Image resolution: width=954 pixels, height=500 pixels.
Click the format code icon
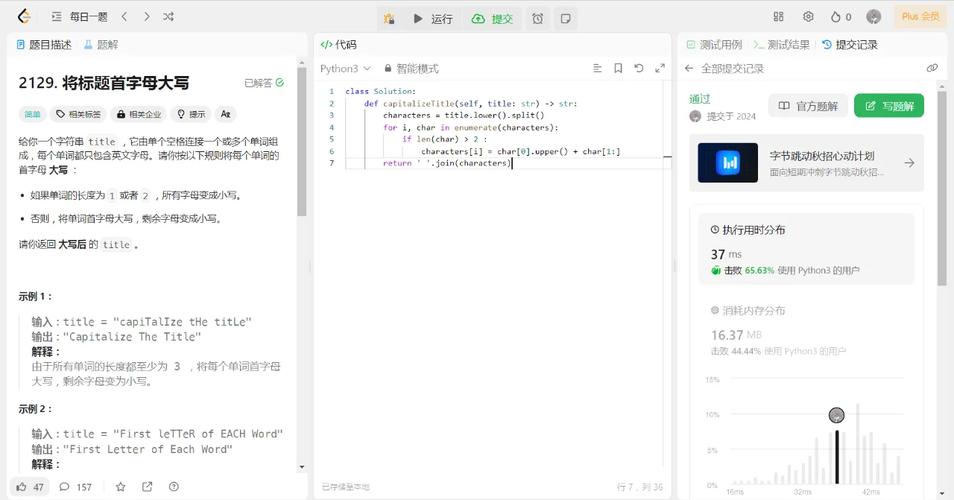[597, 68]
